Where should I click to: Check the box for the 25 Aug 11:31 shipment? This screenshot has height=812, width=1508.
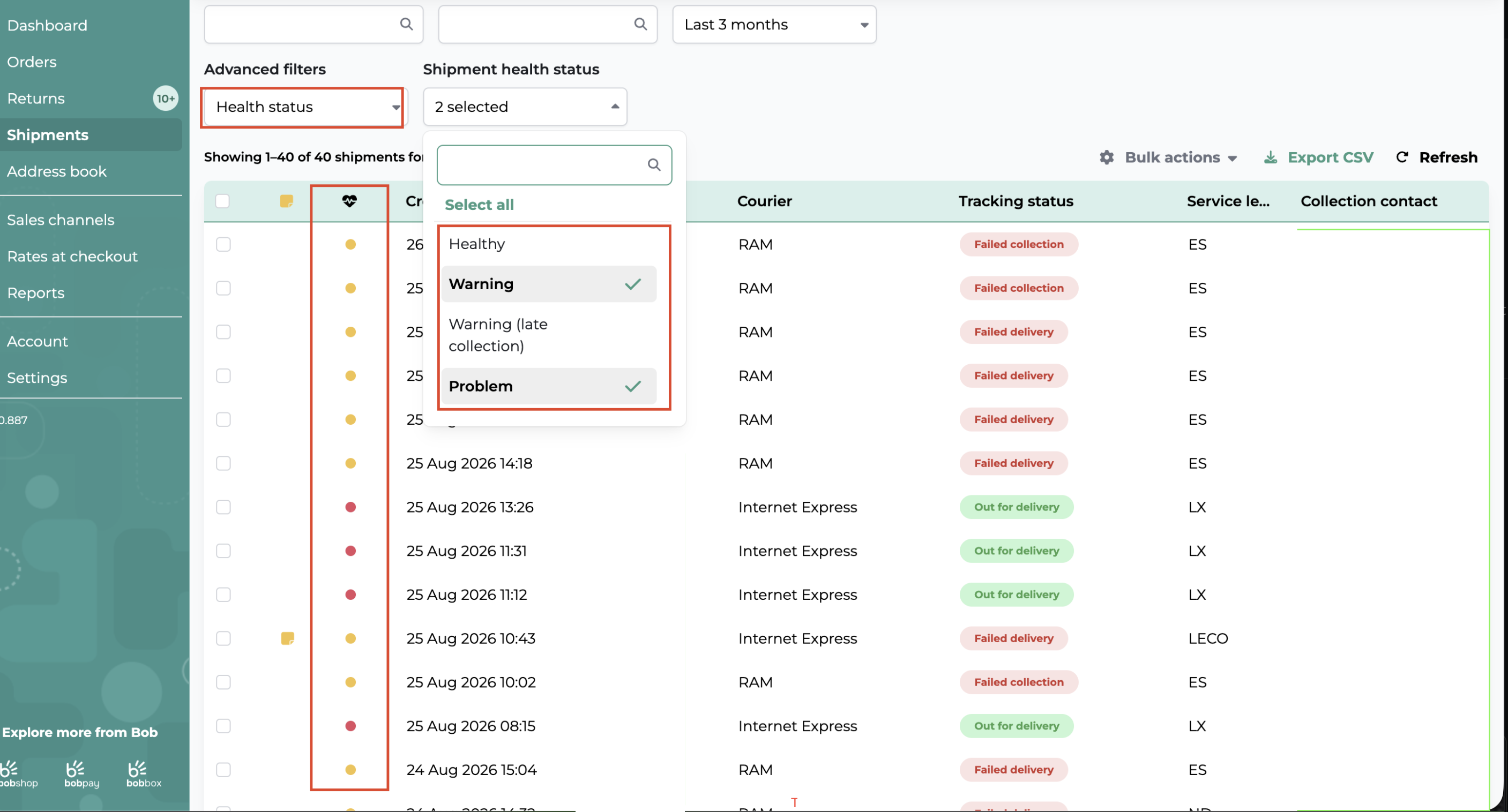coord(223,551)
